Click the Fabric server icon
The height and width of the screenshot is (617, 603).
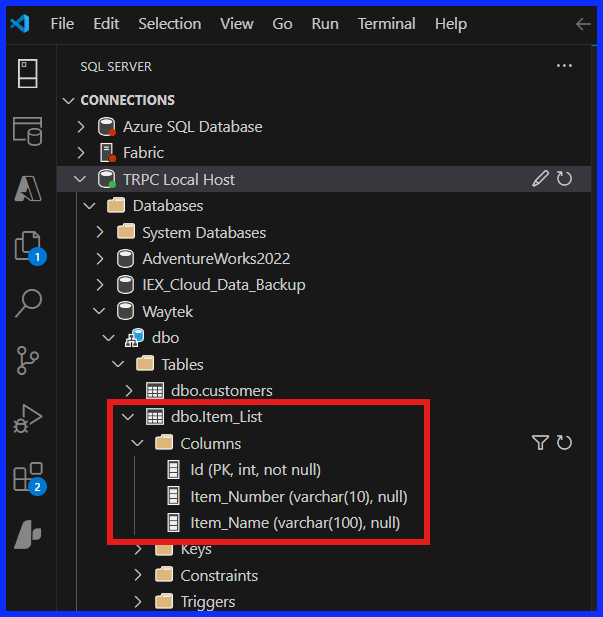click(x=107, y=153)
